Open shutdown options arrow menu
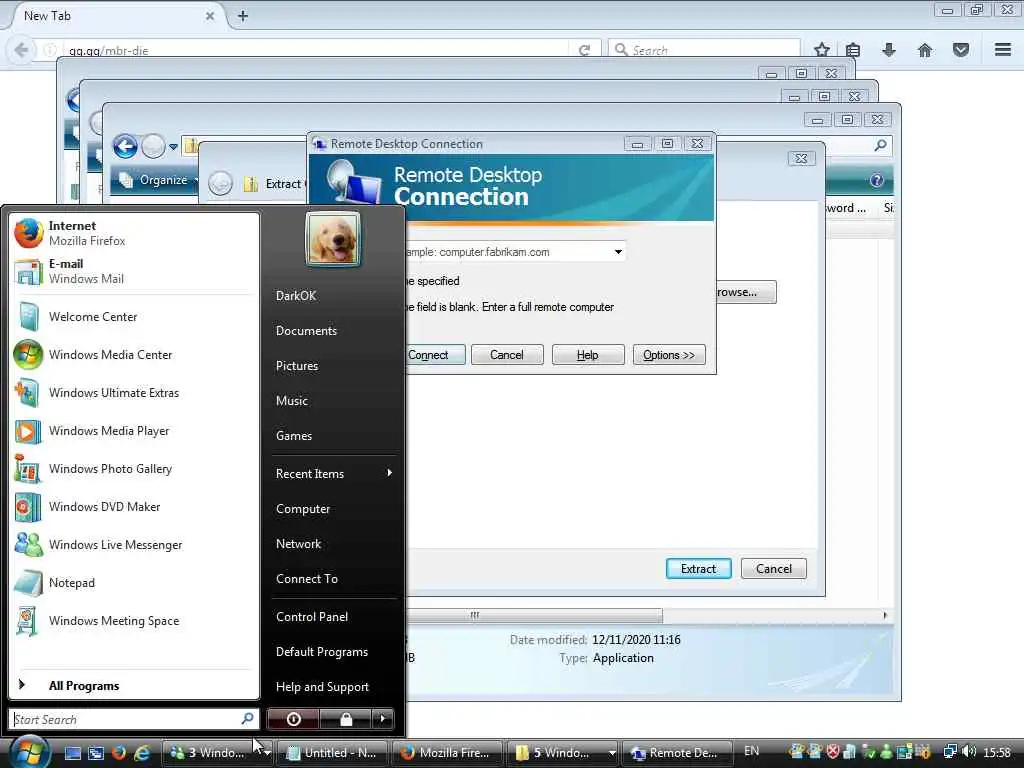The image size is (1024, 768). click(x=383, y=719)
